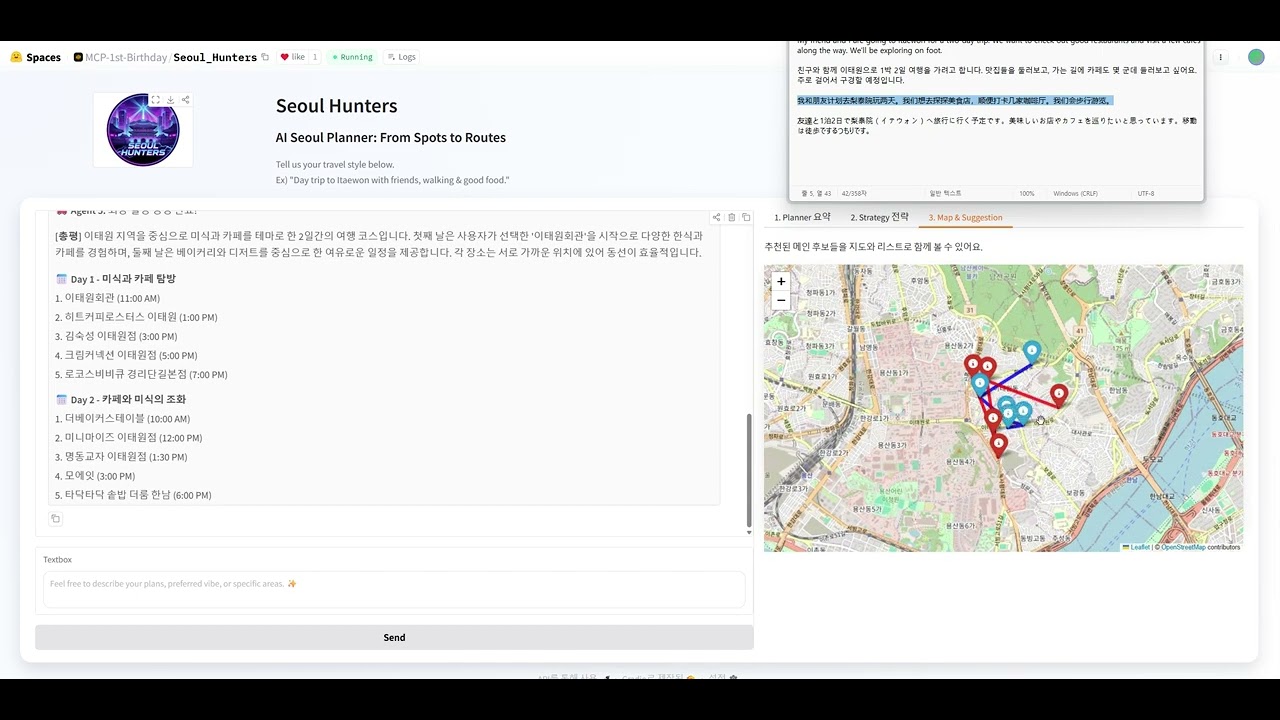1280x720 pixels.
Task: Zoom out on the map
Action: tap(781, 300)
